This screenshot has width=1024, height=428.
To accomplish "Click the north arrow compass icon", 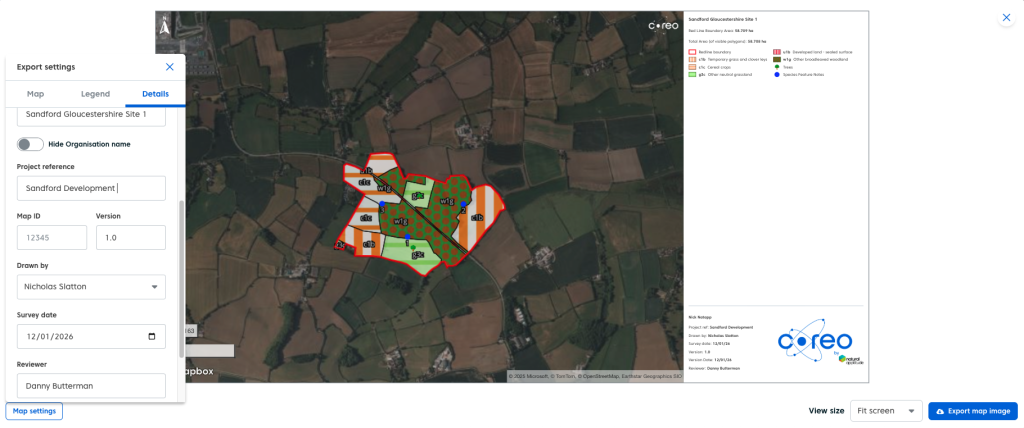I will tap(164, 22).
